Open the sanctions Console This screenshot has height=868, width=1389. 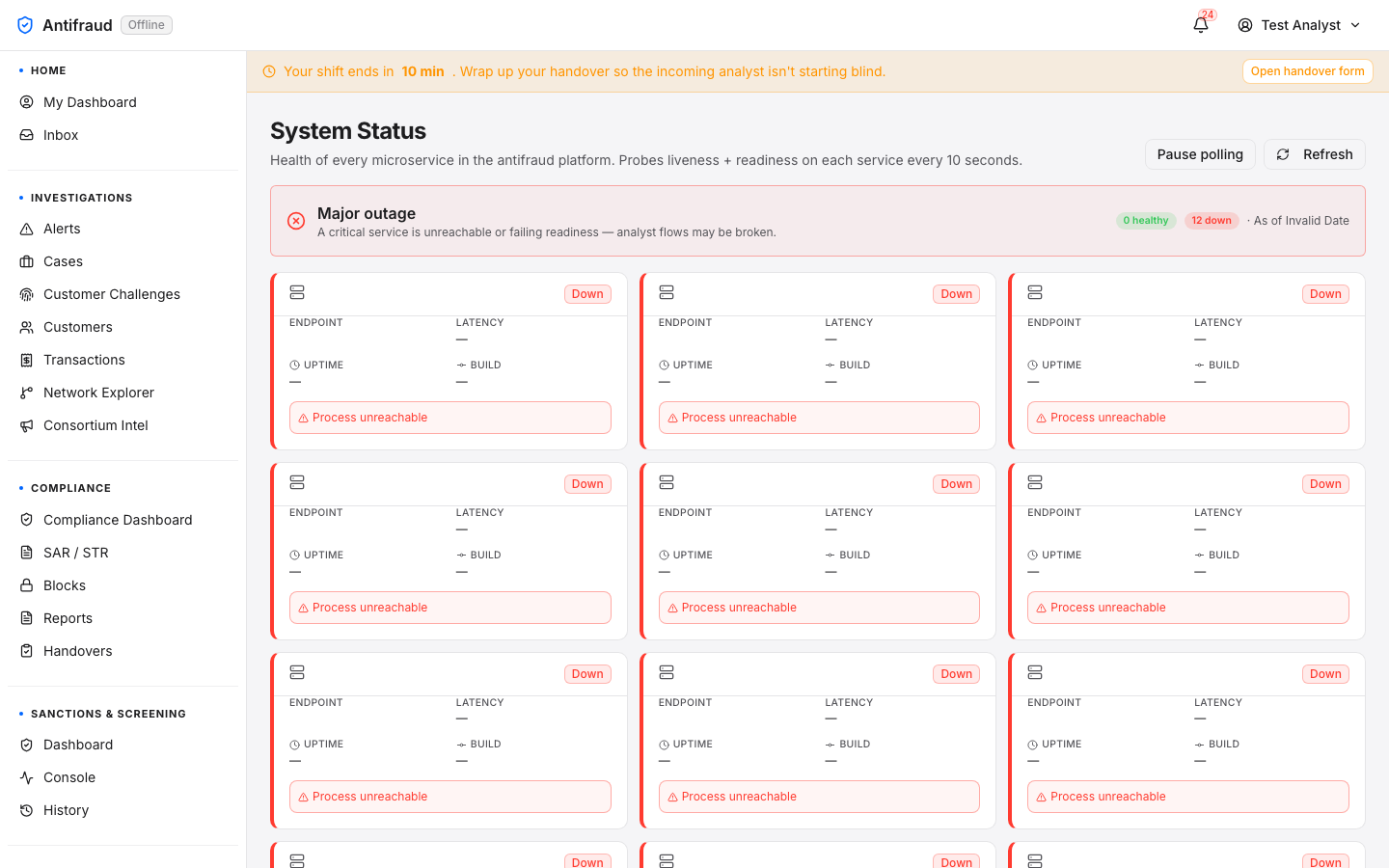coord(123,777)
